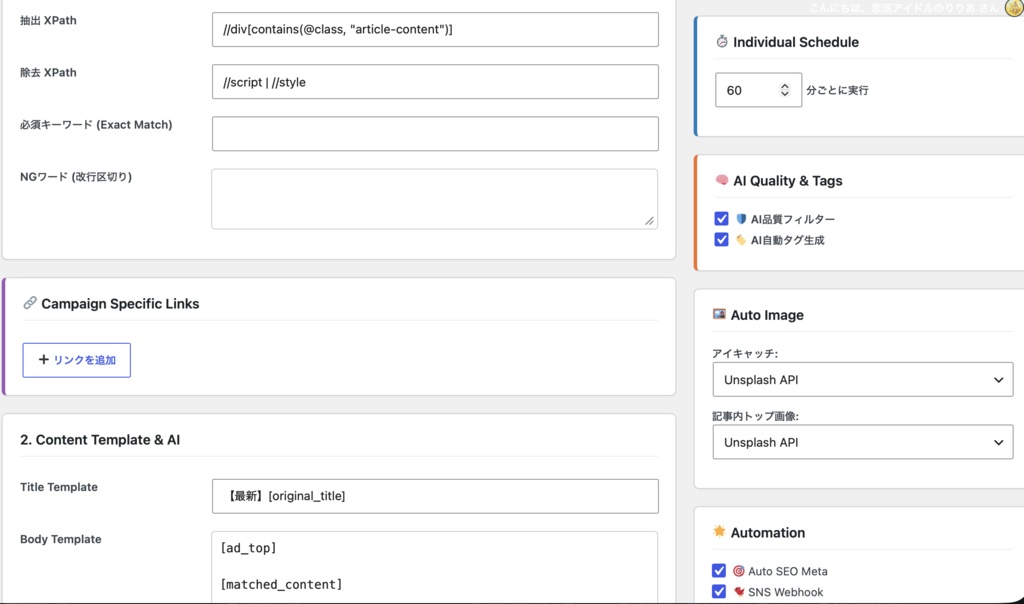
Task: Click the tag icon next to AI自動タグ生成
Action: (741, 240)
